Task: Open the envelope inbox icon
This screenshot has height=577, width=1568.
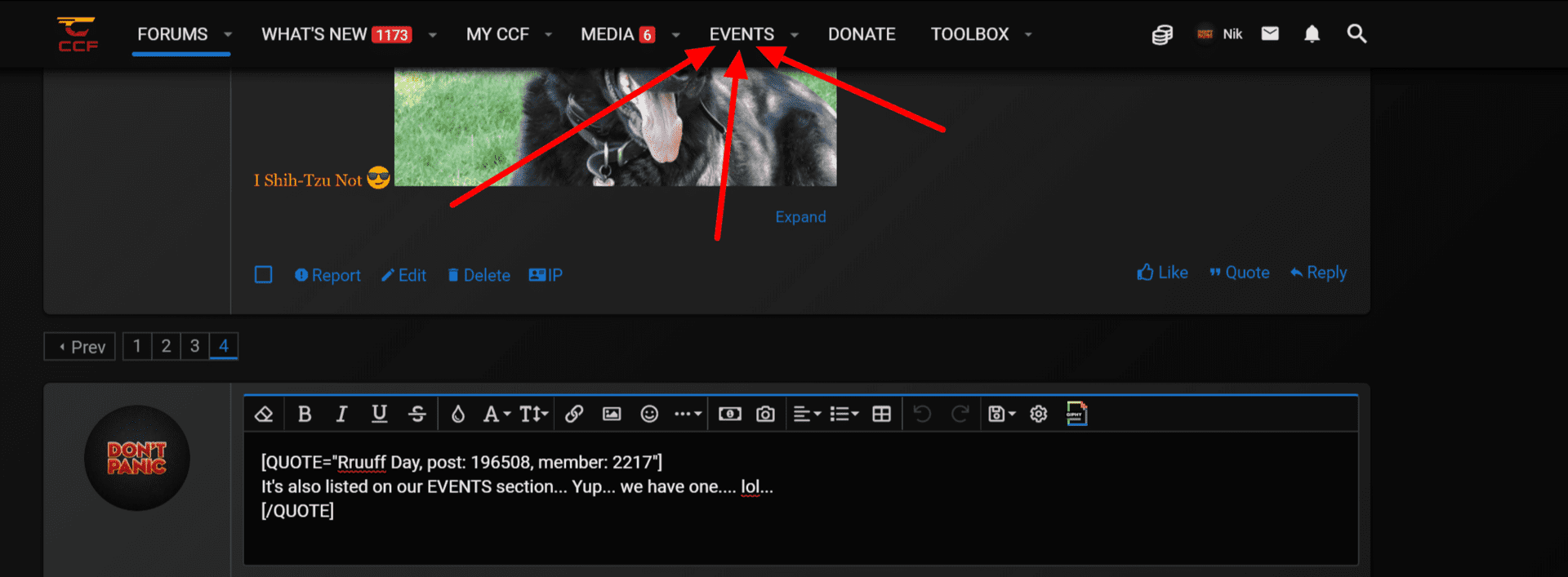Action: (x=1270, y=33)
